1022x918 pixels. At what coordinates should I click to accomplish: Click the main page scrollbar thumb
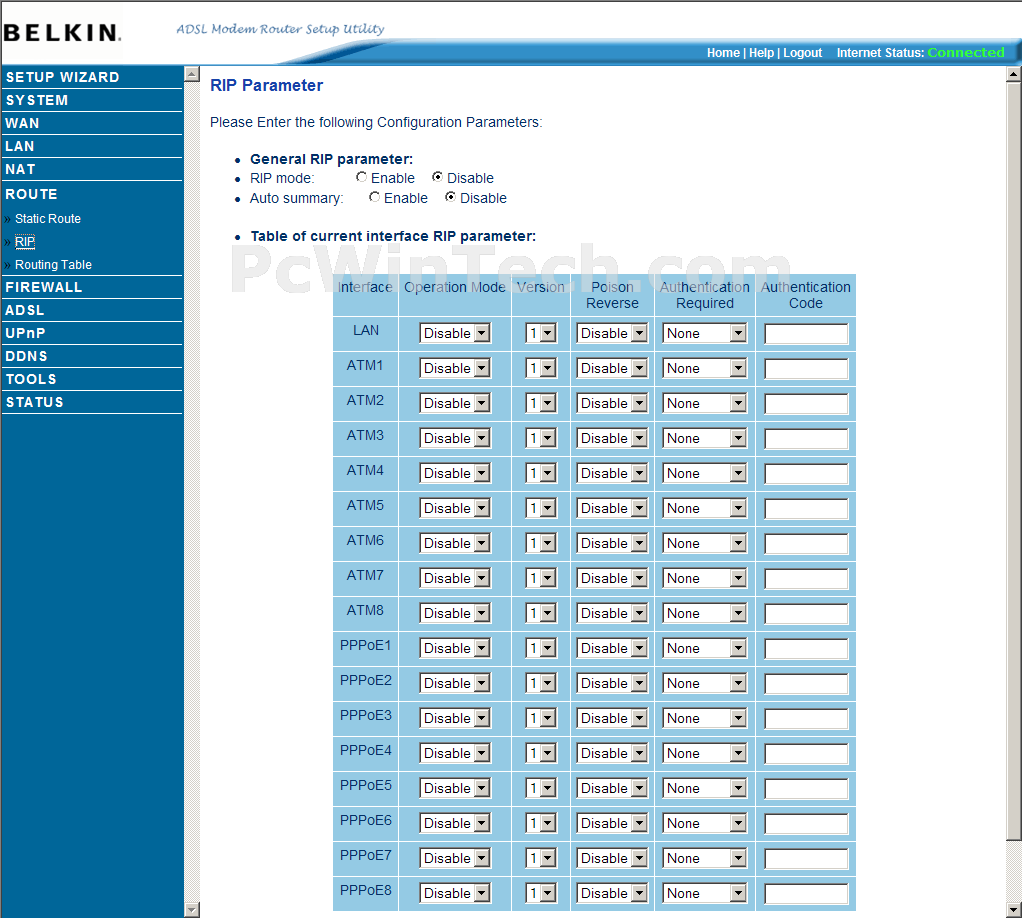[1014, 462]
